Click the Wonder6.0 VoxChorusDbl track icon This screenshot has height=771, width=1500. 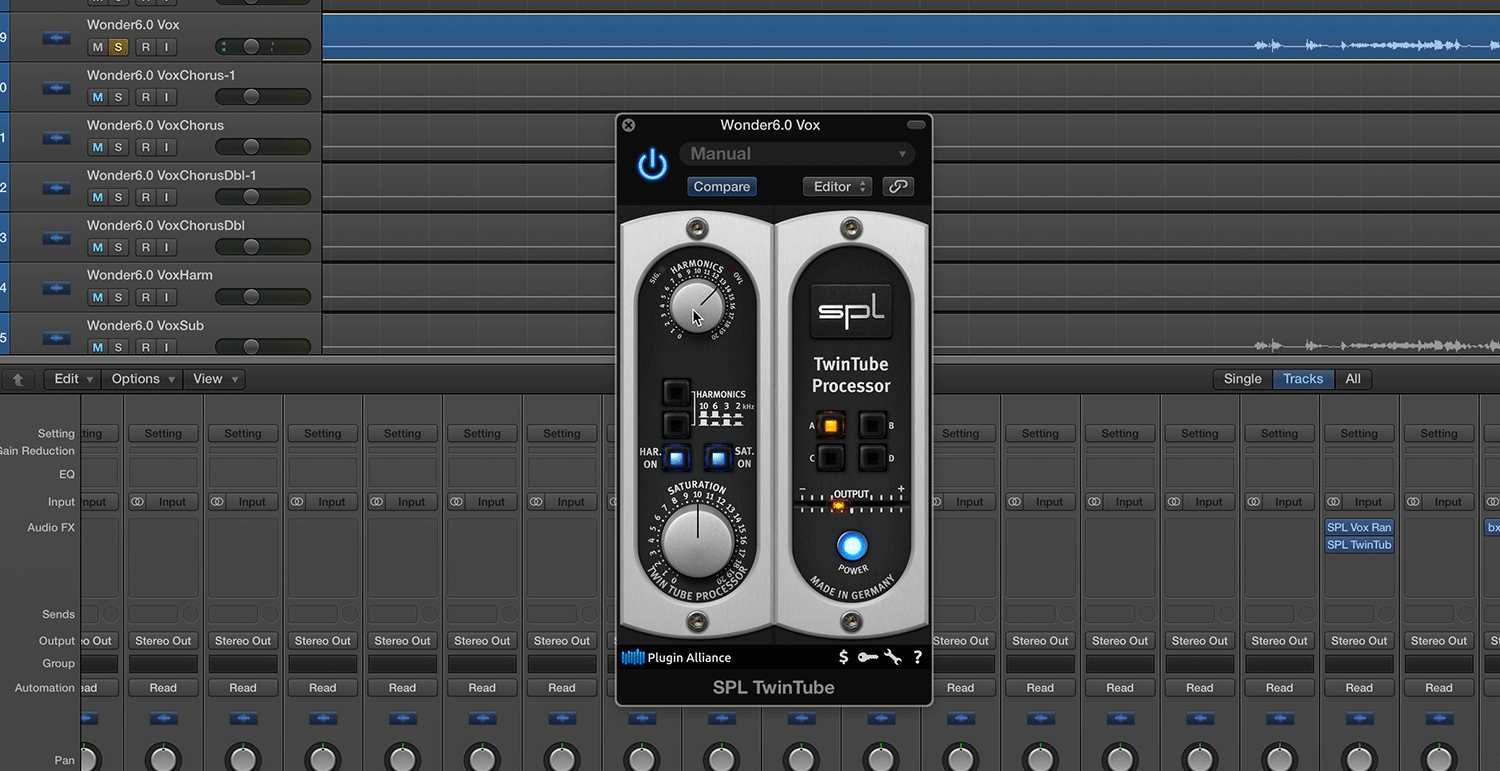(56, 239)
